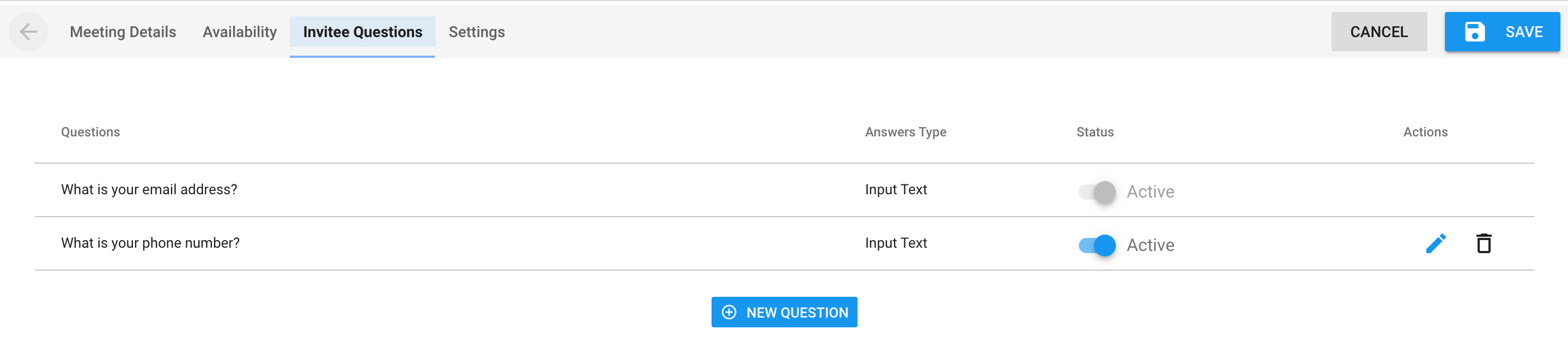Viewport: 1568px width, 347px height.
Task: Select the 'What is your email address?' row
Action: pos(784,190)
